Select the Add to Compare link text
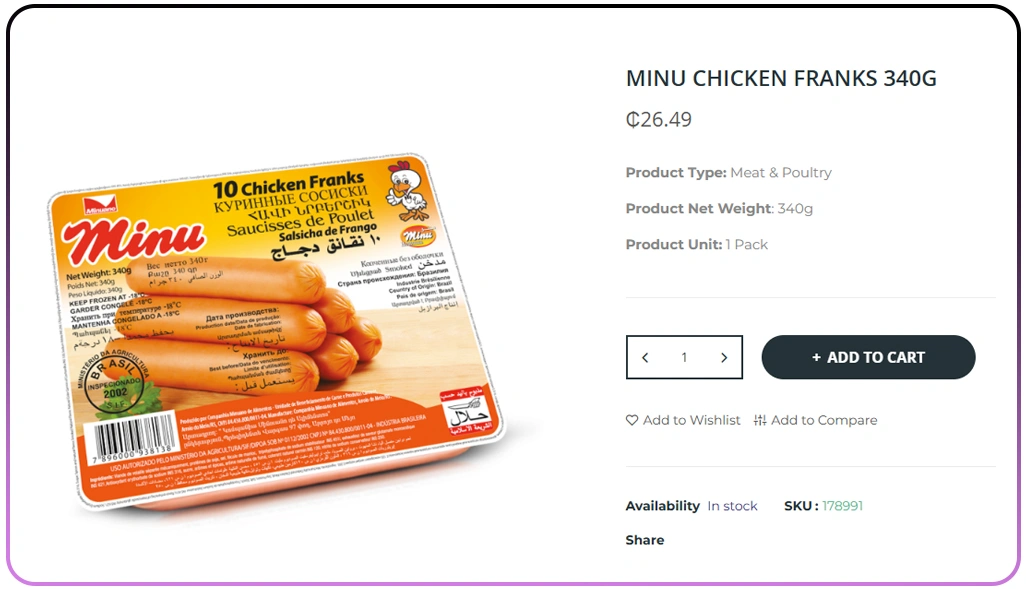The height and width of the screenshot is (589, 1026). click(824, 420)
